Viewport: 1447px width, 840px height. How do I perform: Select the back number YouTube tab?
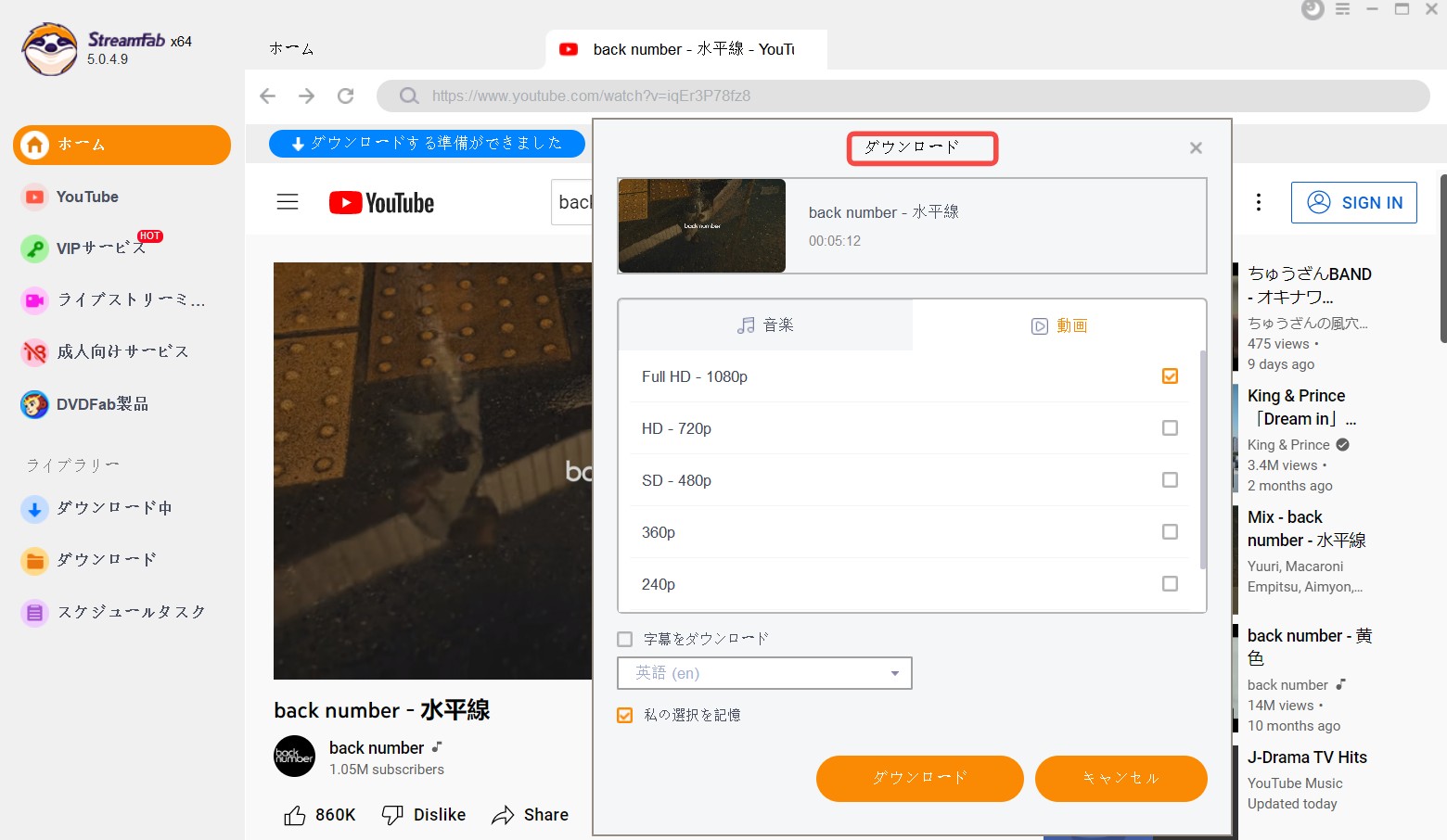[686, 49]
